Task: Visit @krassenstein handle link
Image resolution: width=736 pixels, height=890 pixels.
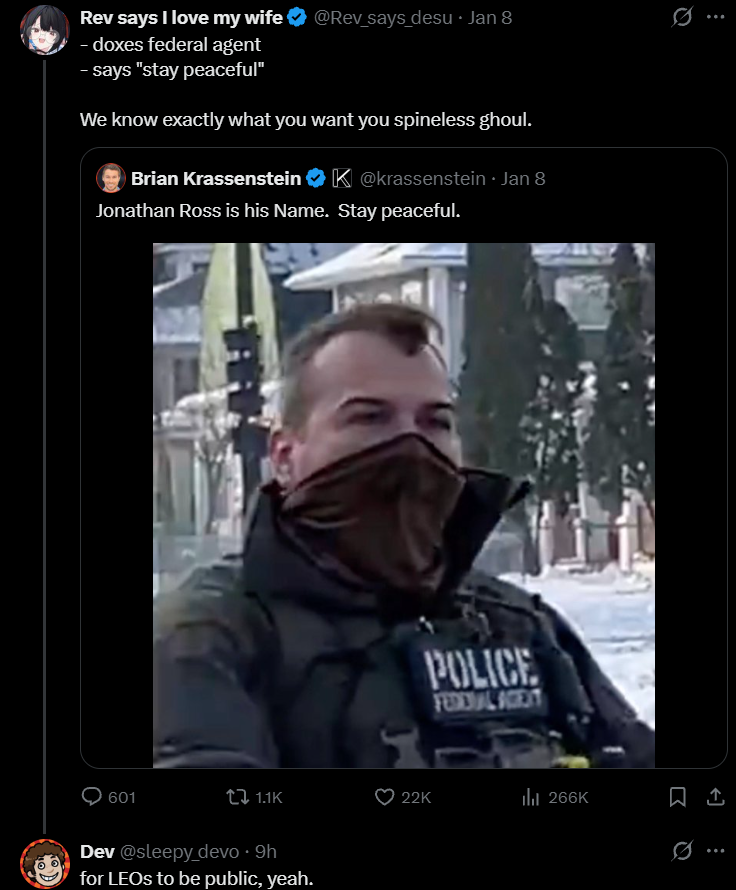Action: [x=423, y=178]
